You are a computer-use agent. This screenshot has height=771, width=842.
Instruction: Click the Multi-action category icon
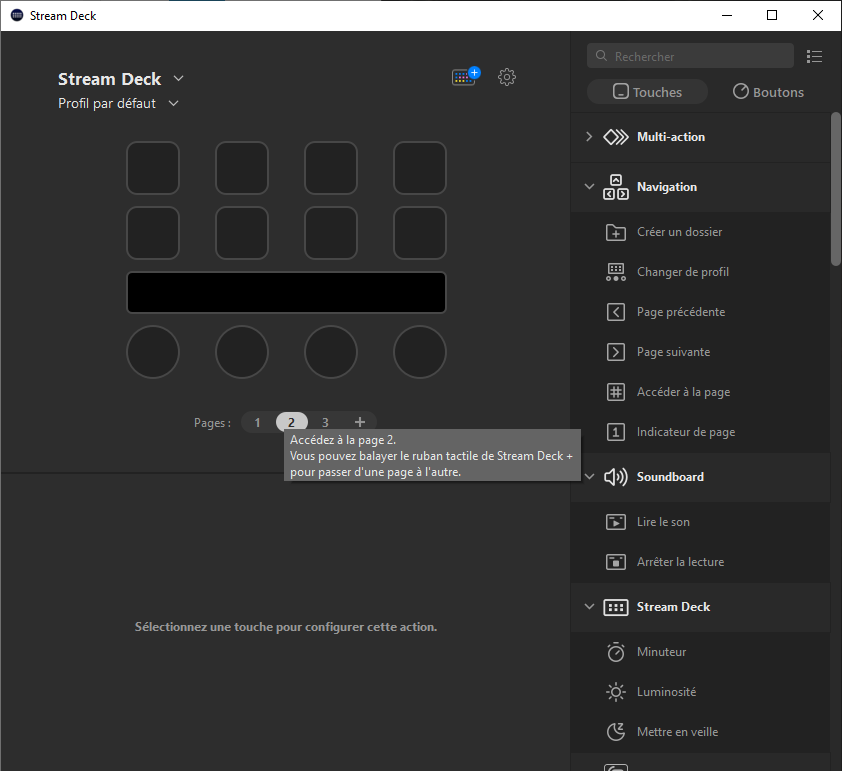click(x=616, y=137)
